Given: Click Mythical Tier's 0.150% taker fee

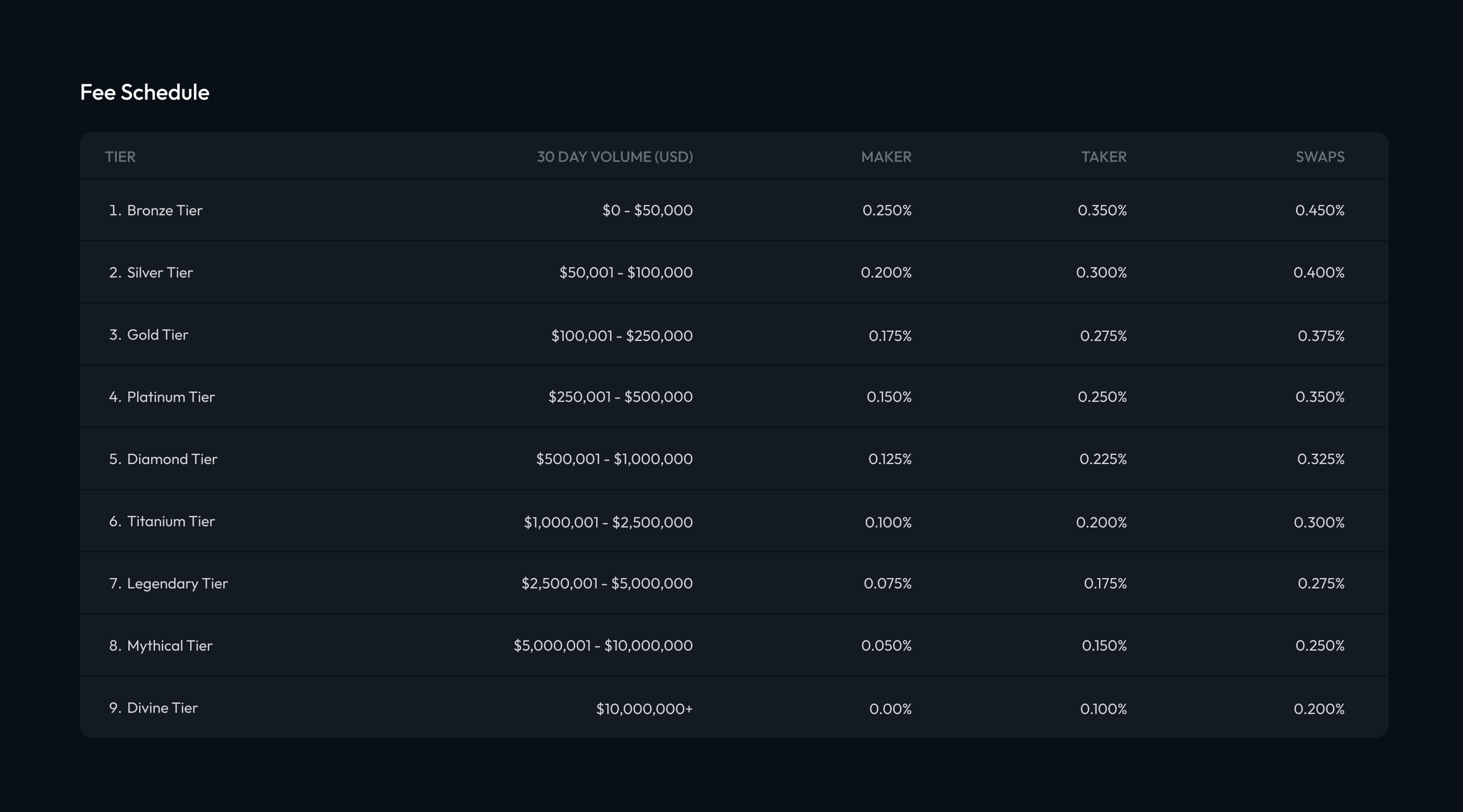Looking at the screenshot, I should 1103,646.
